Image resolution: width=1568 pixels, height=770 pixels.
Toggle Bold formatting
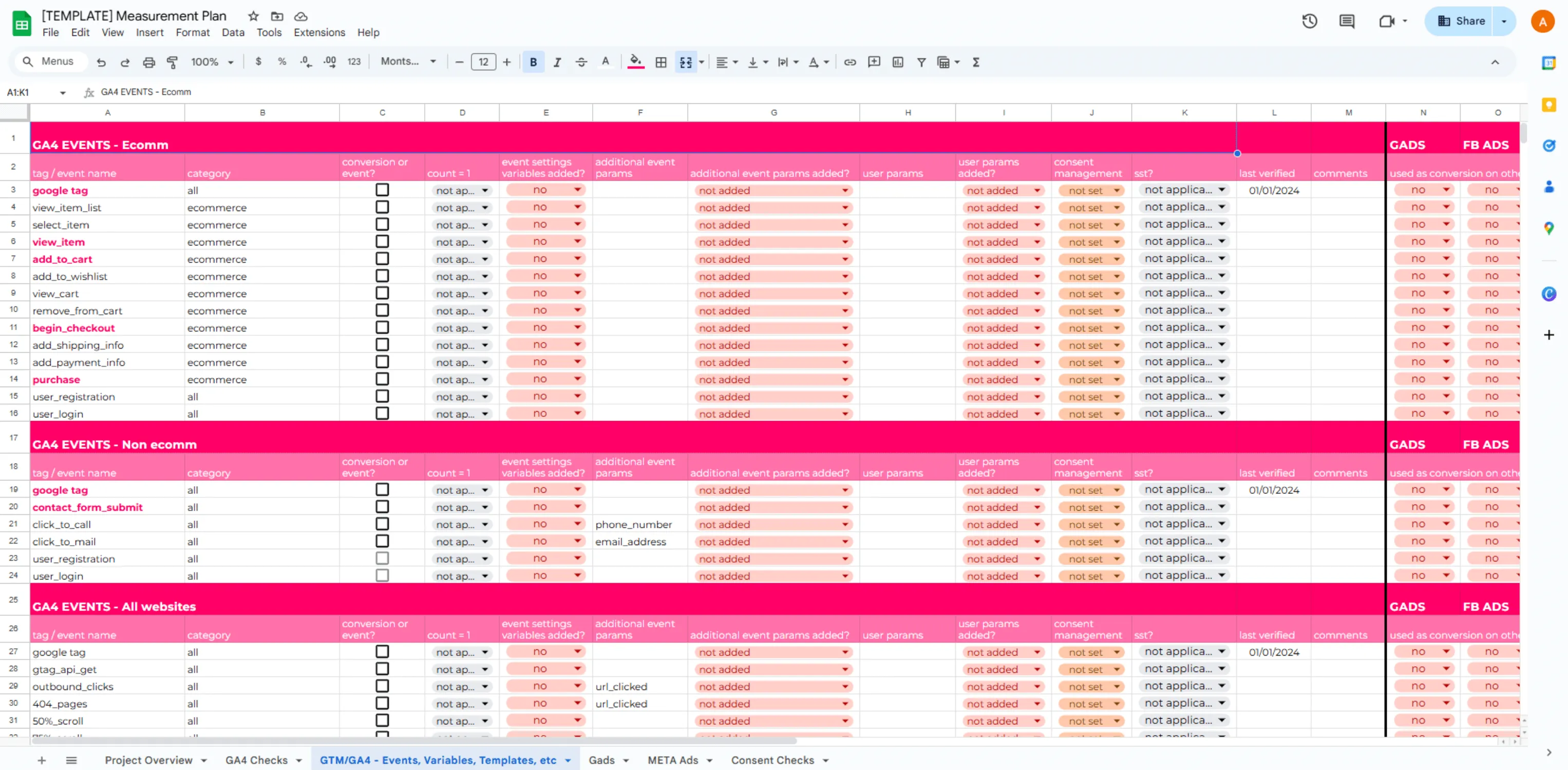[533, 62]
